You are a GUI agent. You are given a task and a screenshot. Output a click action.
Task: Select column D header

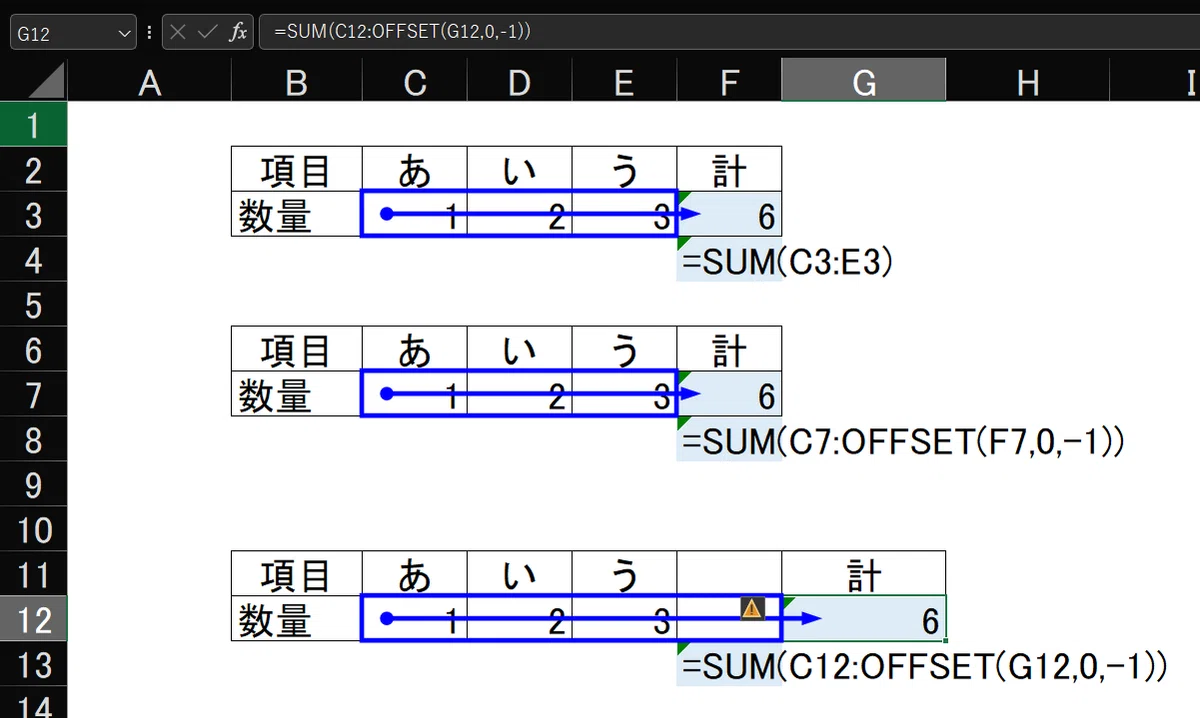point(519,82)
